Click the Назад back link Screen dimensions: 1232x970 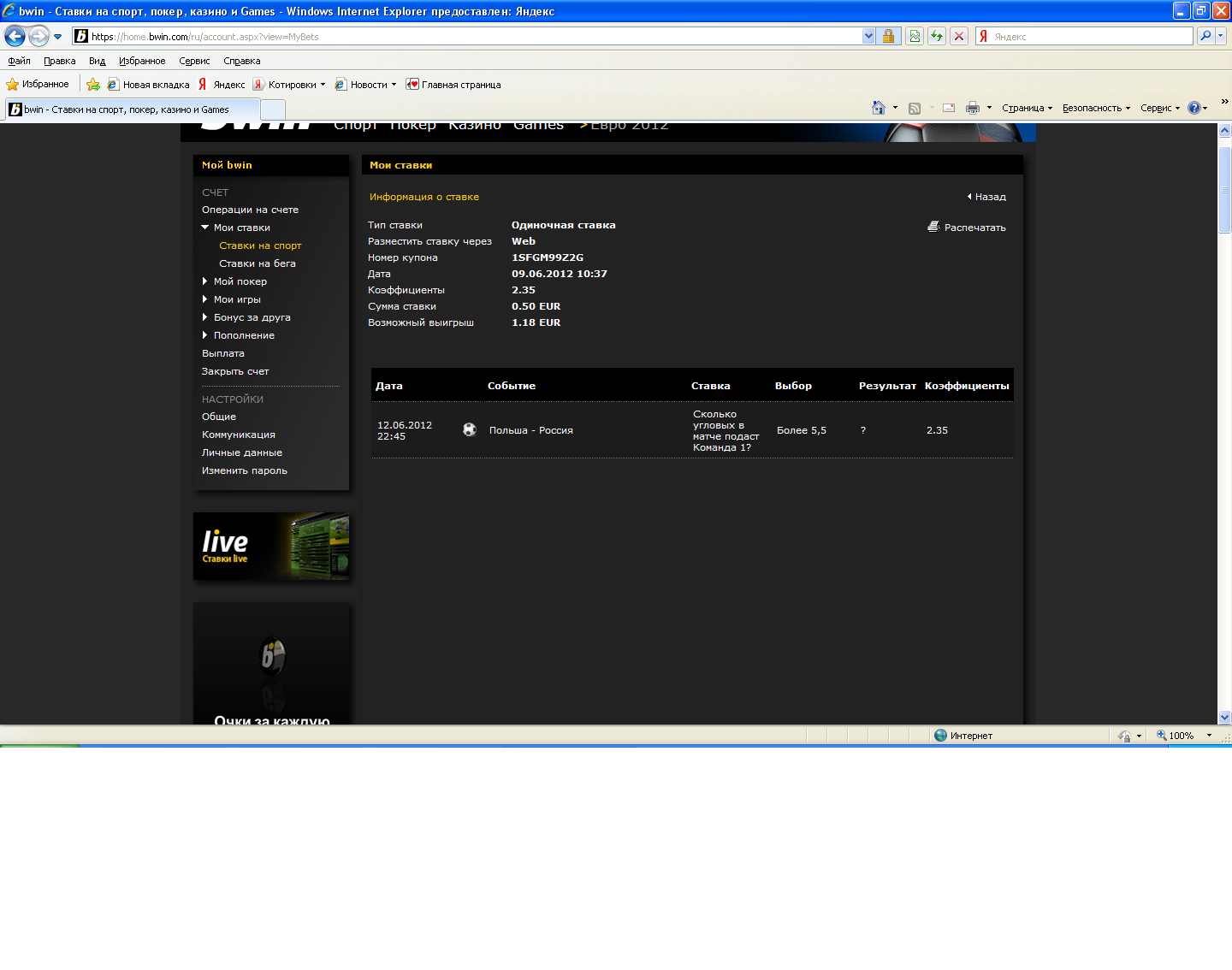click(986, 197)
